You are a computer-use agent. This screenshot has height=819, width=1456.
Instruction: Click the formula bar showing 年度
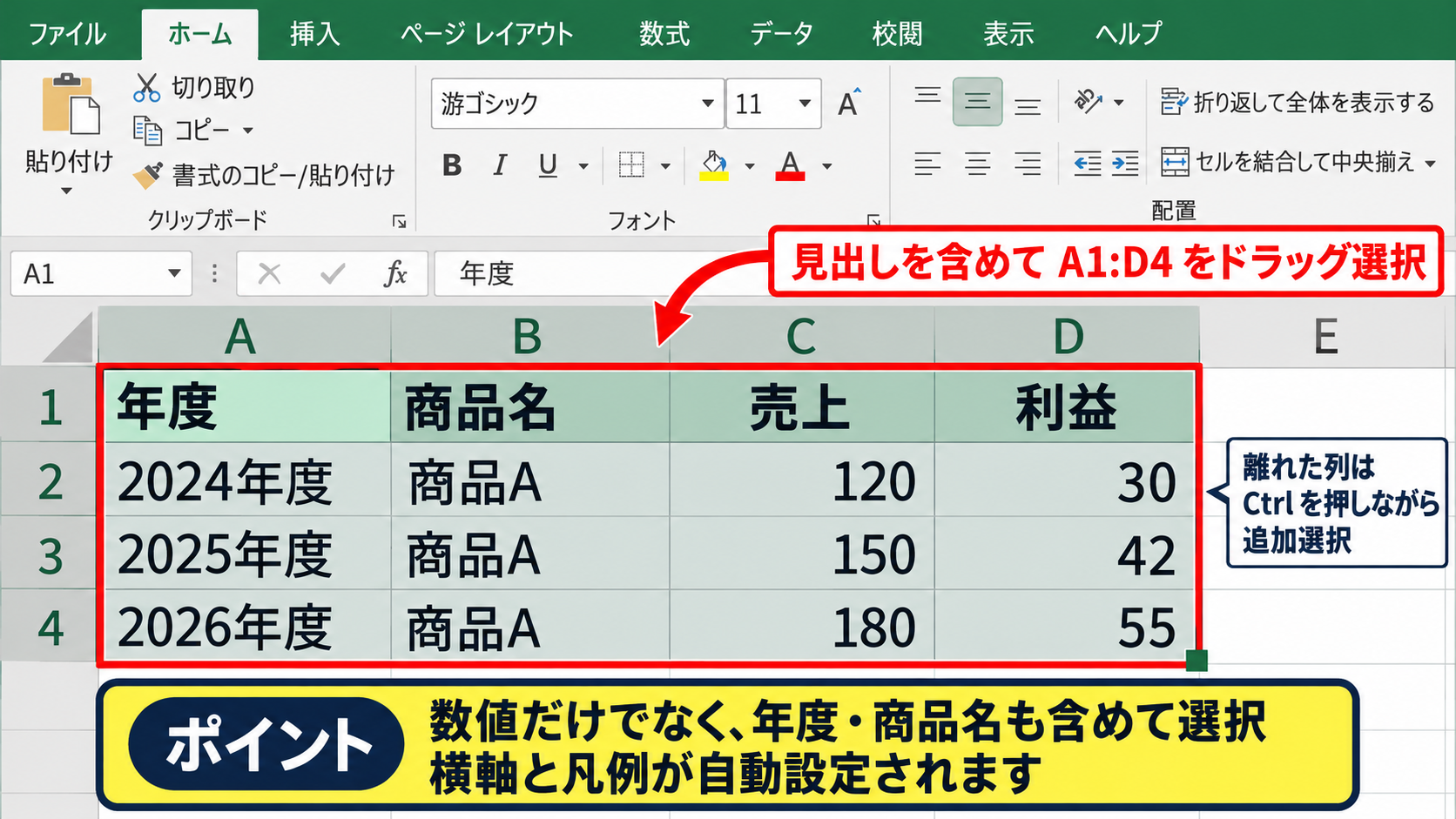pyautogui.click(x=601, y=274)
